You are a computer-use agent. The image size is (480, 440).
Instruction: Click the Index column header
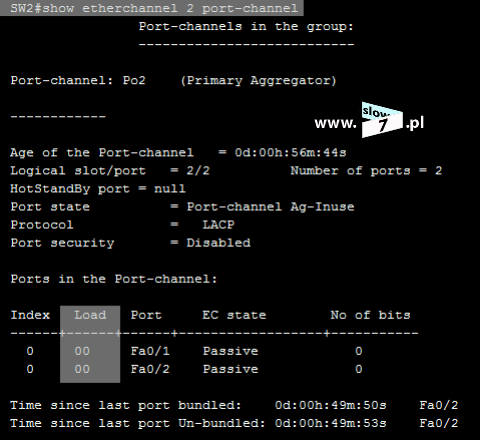(x=30, y=315)
